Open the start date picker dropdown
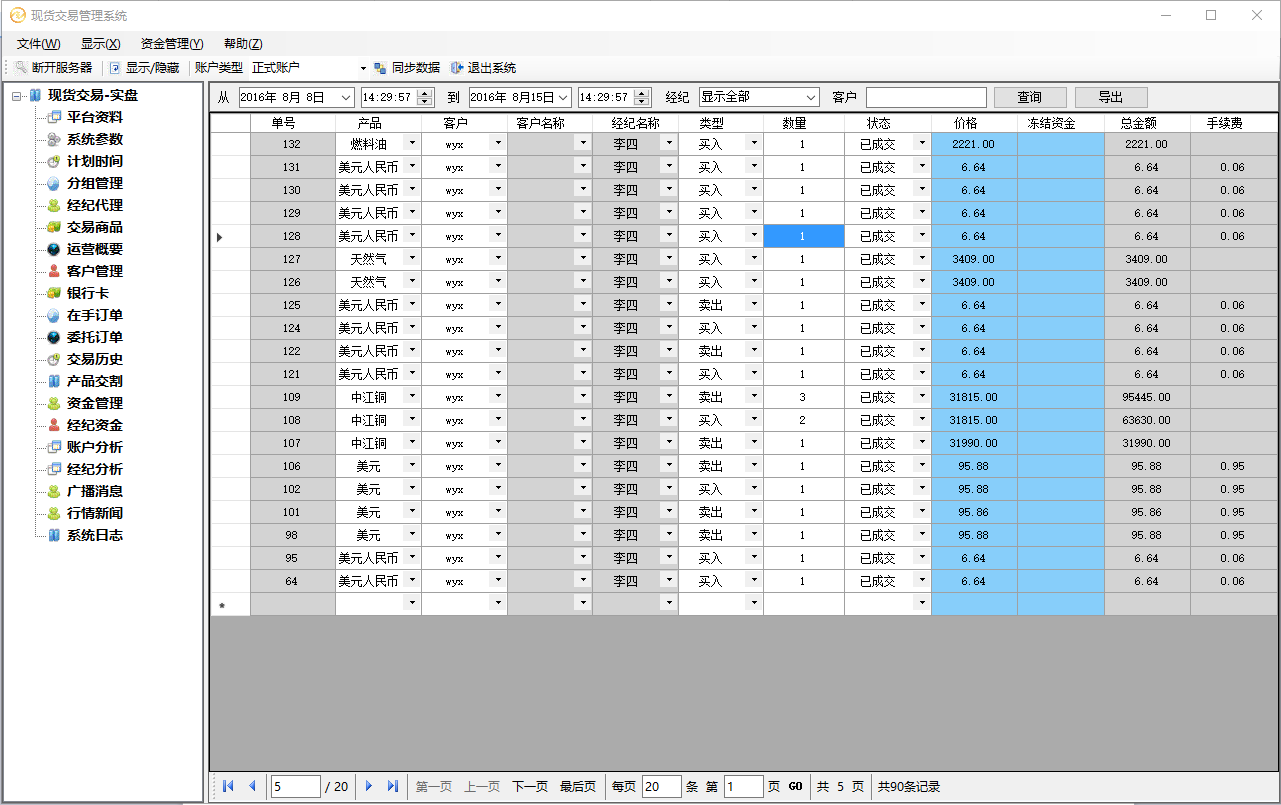Screen dimensions: 1281x805 pyautogui.click(x=346, y=97)
